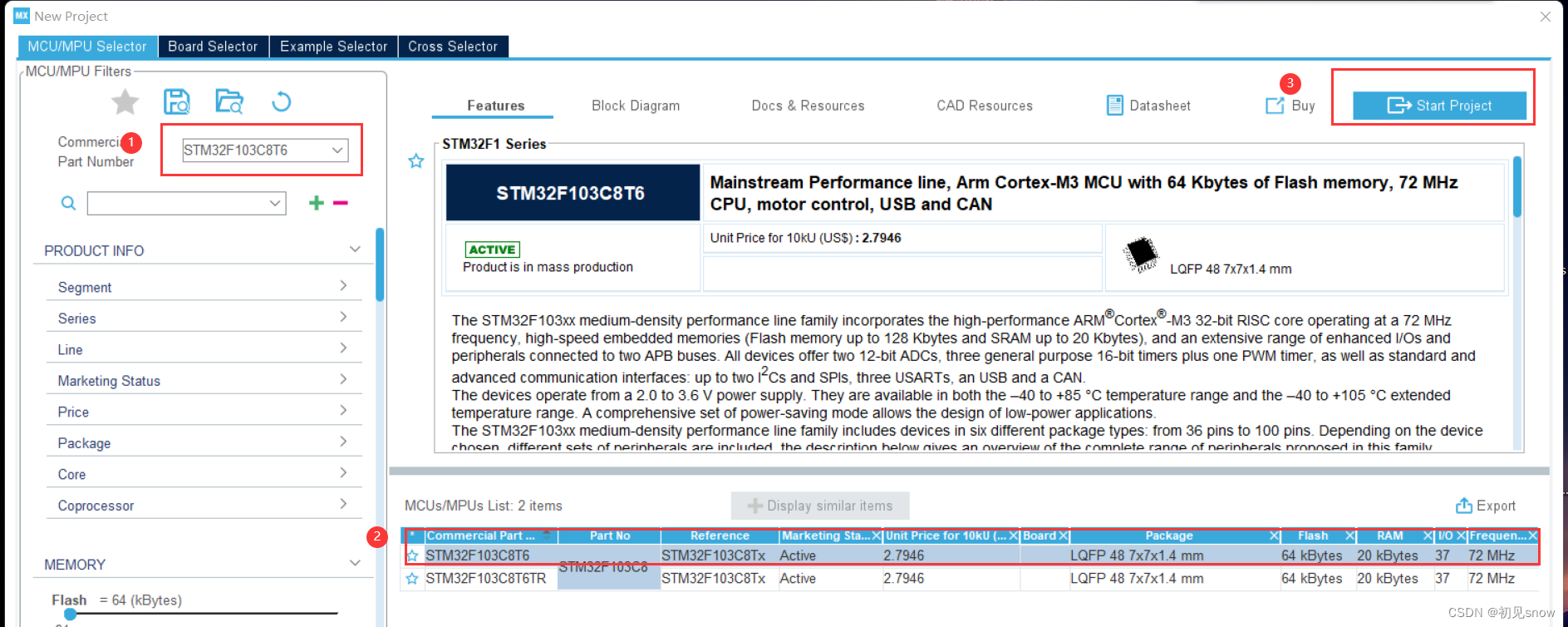
Task: Remove the Frequency column with its X
Action: point(1533,536)
